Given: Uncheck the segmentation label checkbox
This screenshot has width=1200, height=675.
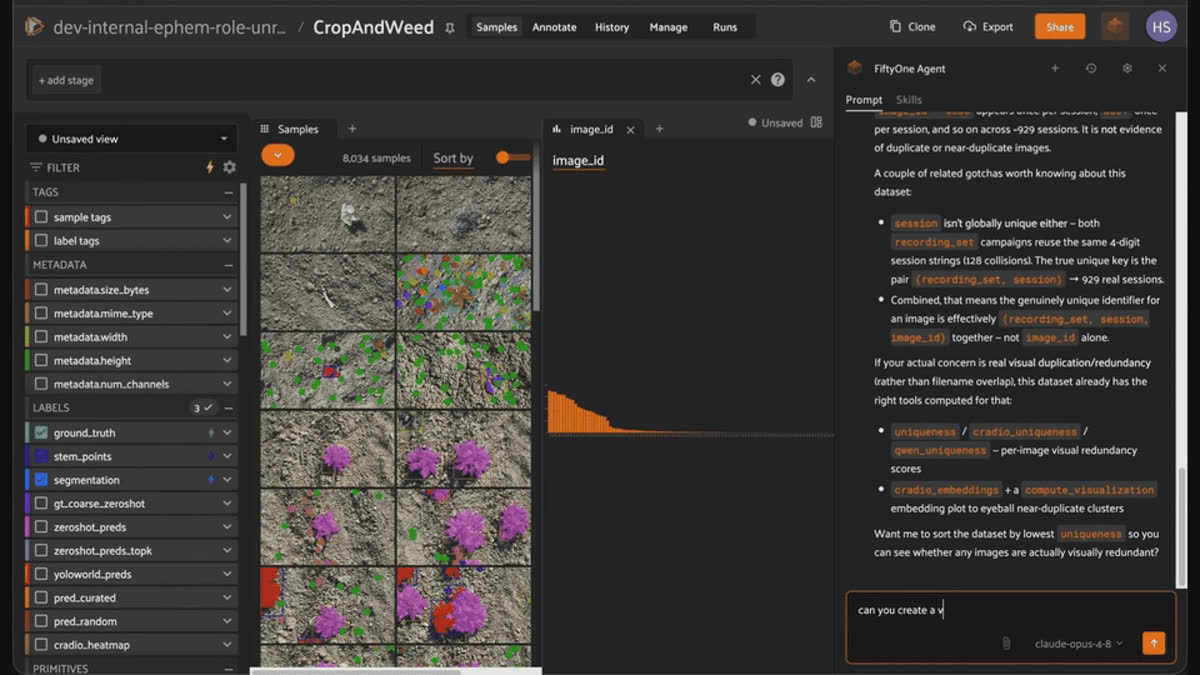Looking at the screenshot, I should [x=41, y=480].
